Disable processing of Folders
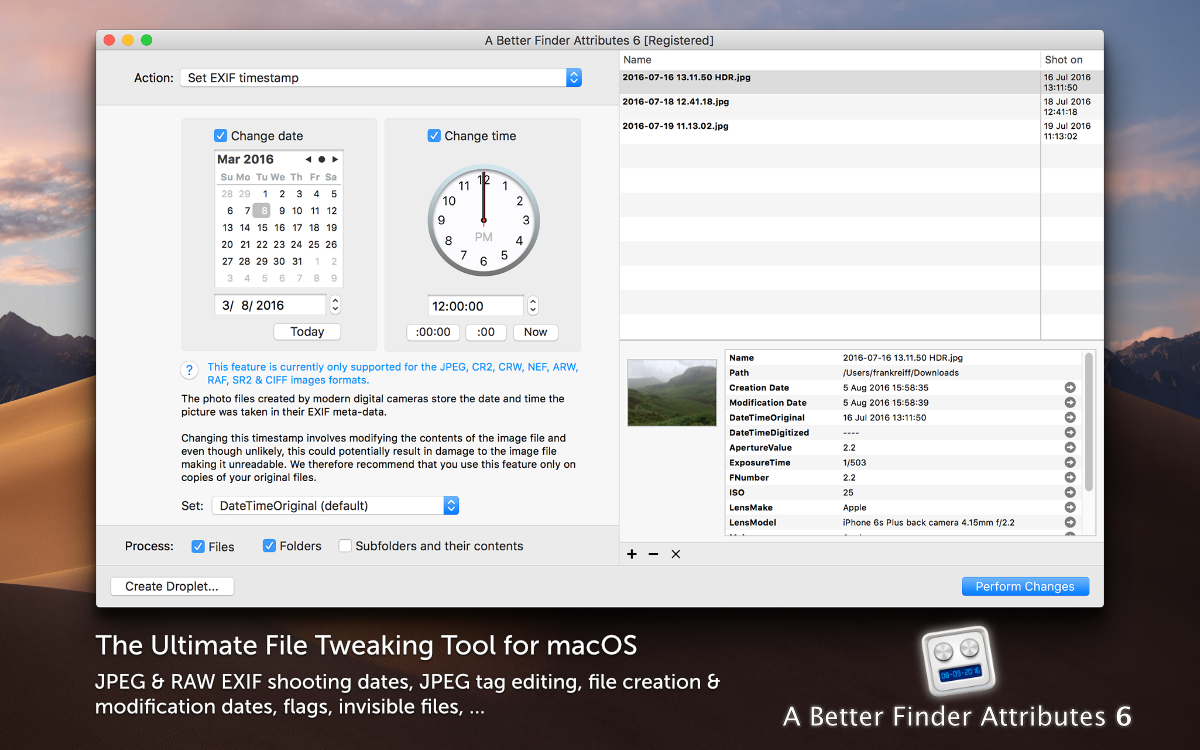This screenshot has height=750, width=1200. pos(269,546)
